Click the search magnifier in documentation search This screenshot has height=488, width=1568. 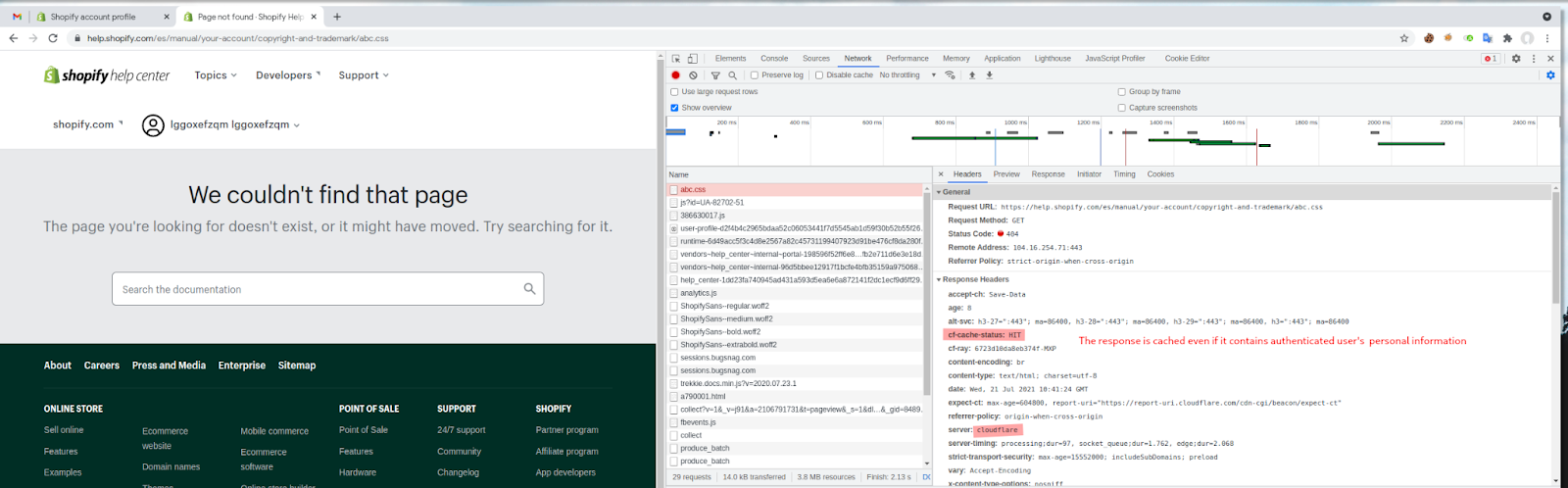pyautogui.click(x=529, y=289)
